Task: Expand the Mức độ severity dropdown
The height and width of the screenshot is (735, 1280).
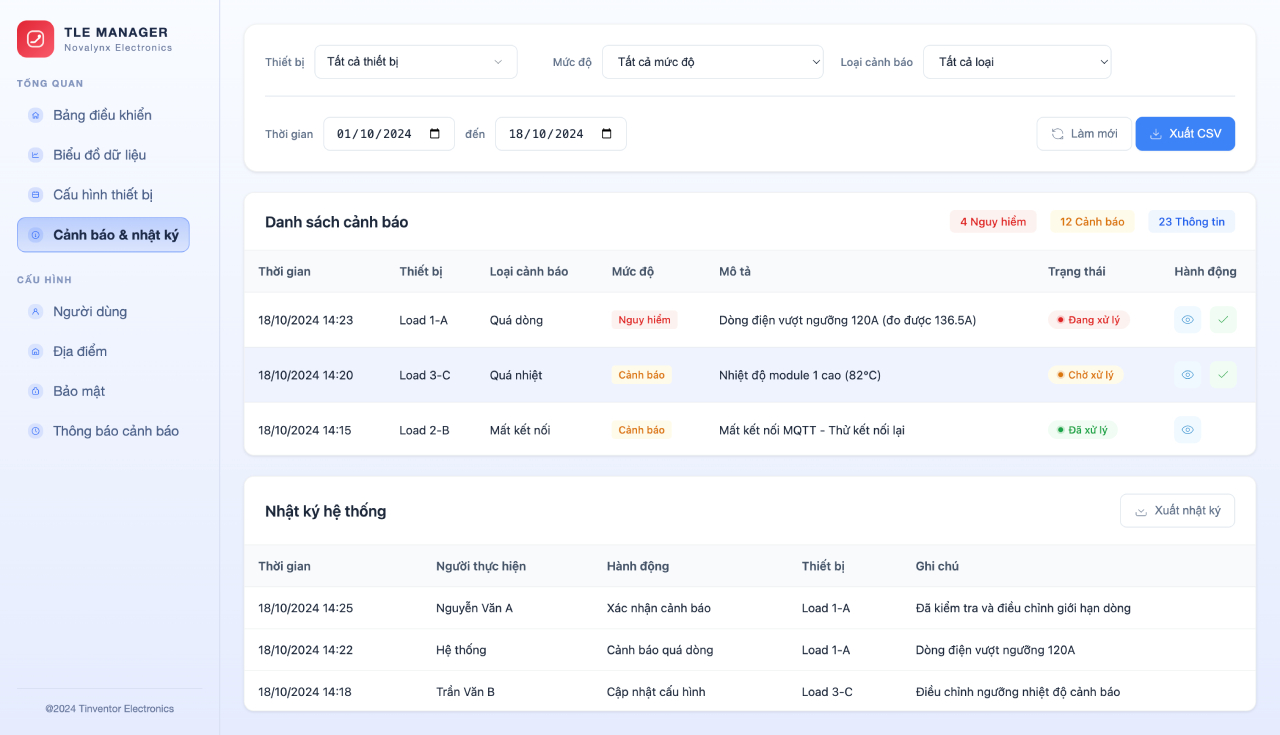Action: tap(712, 62)
